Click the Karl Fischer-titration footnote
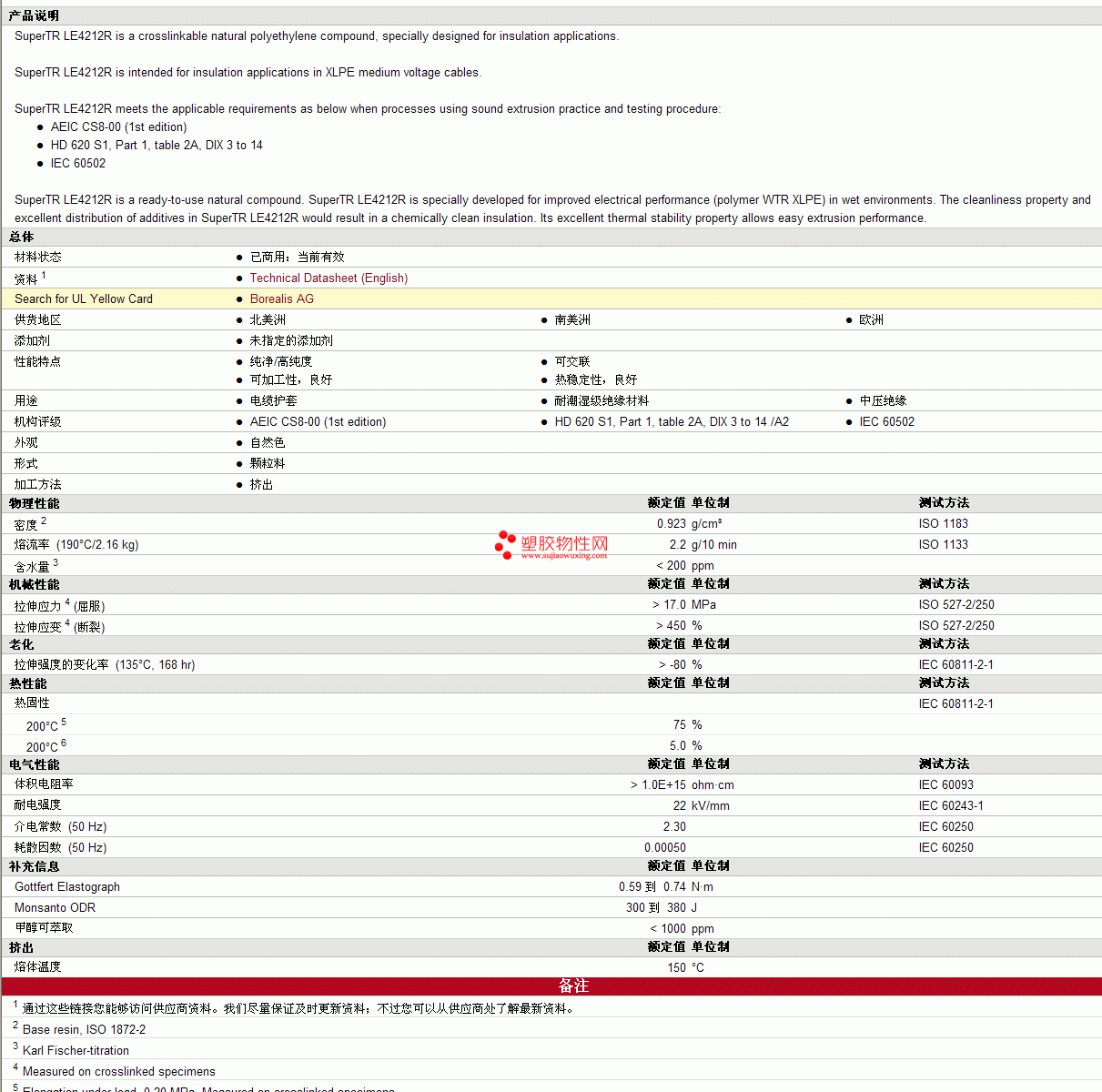The height and width of the screenshot is (1092, 1102). [x=76, y=1051]
